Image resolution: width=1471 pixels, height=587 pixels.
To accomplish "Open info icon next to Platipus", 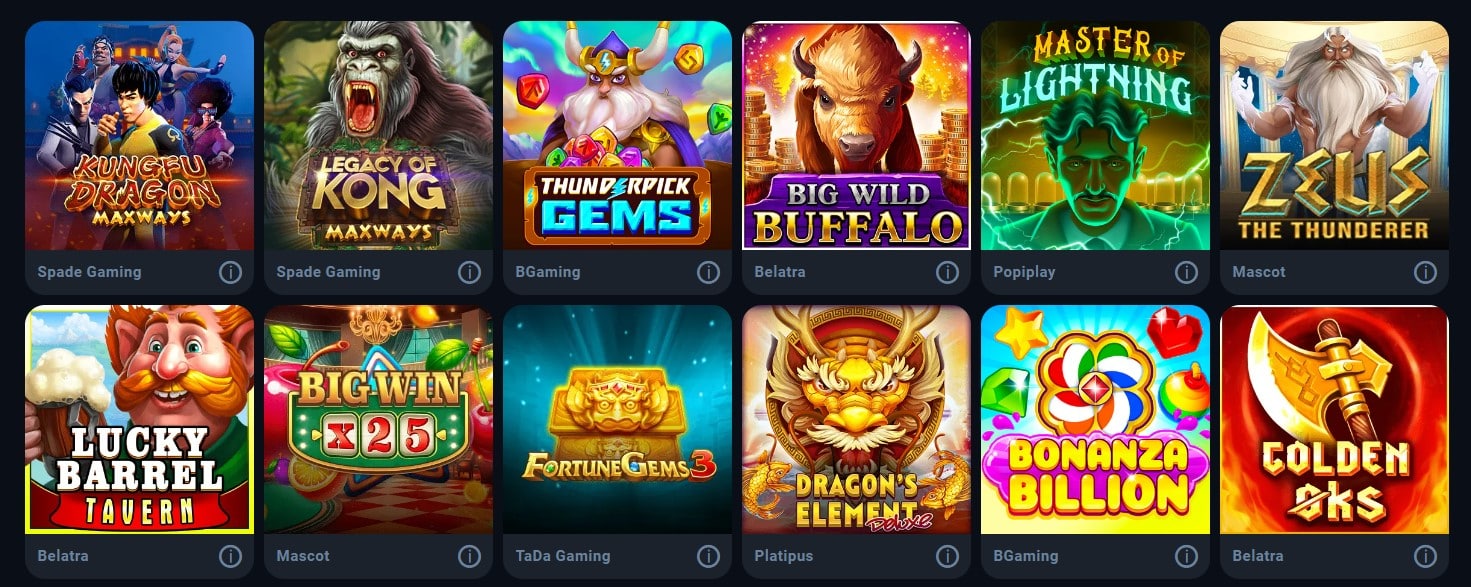I will [x=947, y=556].
